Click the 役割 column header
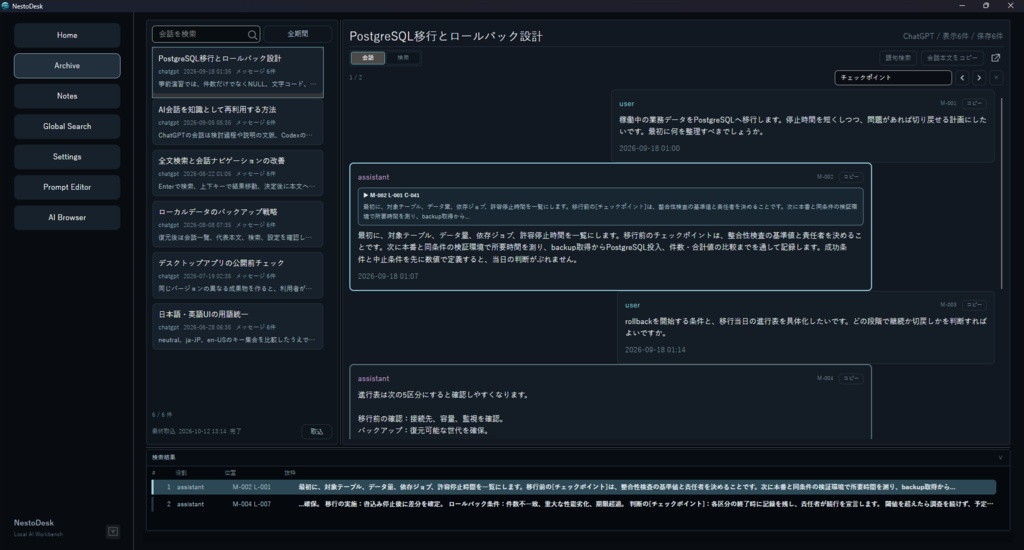Image resolution: width=1024 pixels, height=550 pixels. click(x=181, y=473)
